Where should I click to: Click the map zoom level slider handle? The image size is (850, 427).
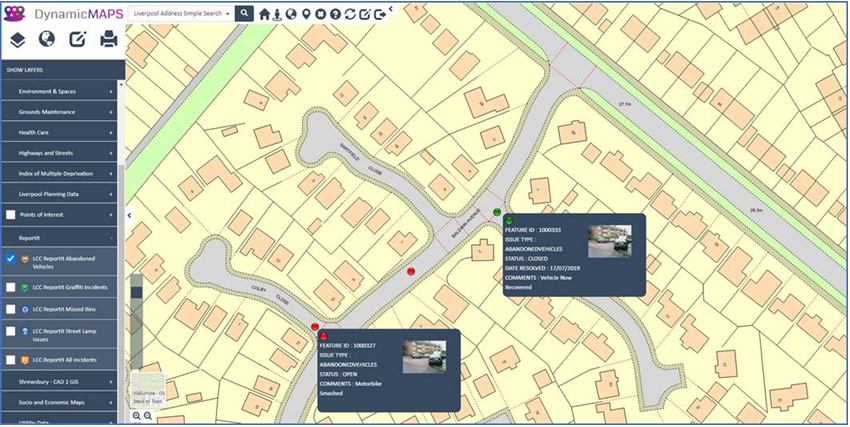[137, 292]
